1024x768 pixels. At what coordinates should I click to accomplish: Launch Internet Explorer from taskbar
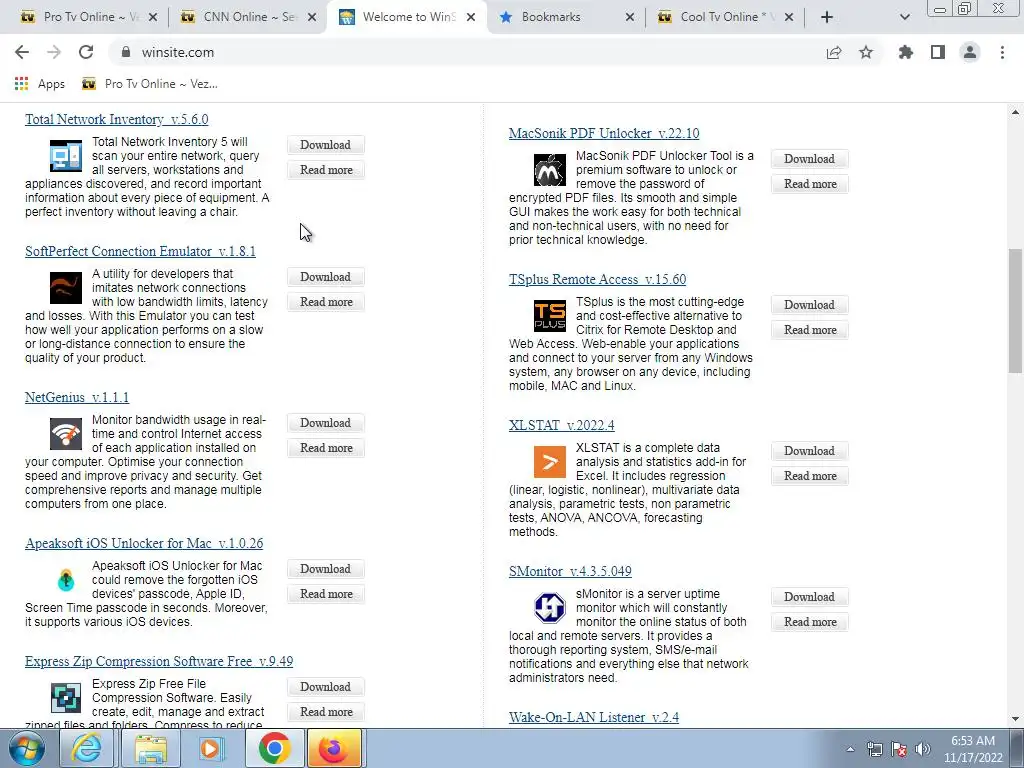click(87, 748)
